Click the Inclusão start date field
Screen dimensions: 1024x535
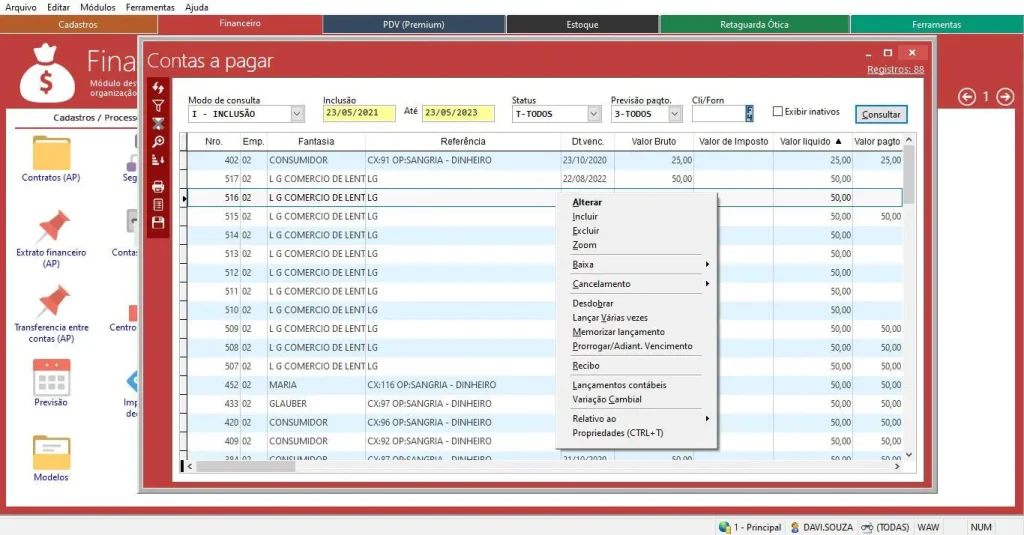(x=359, y=114)
